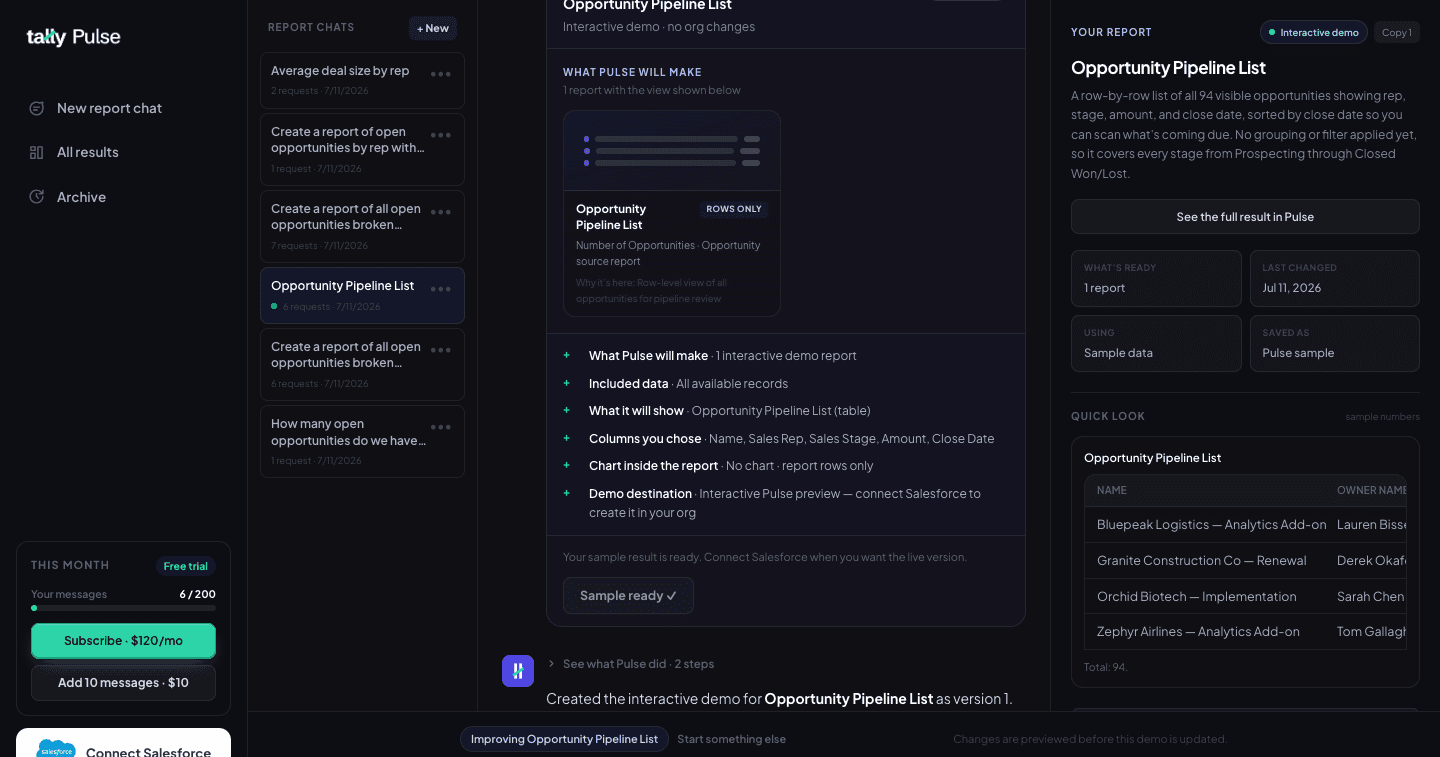Screen dimensions: 1440x757
Task: Expand See what Pulse did steps
Action: pyautogui.click(x=631, y=664)
